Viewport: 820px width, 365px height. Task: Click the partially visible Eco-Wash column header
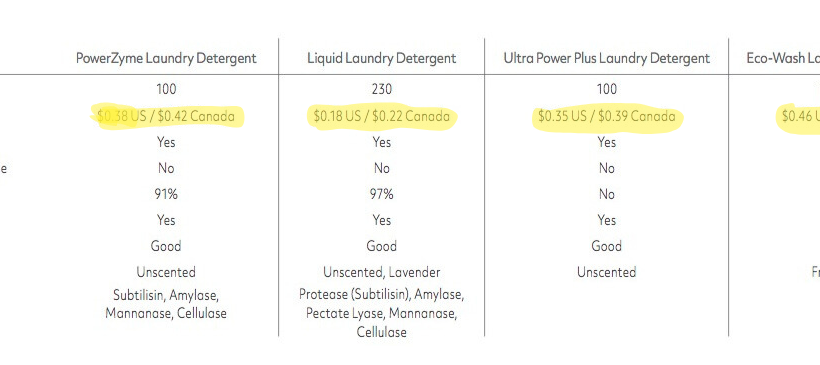(x=783, y=58)
